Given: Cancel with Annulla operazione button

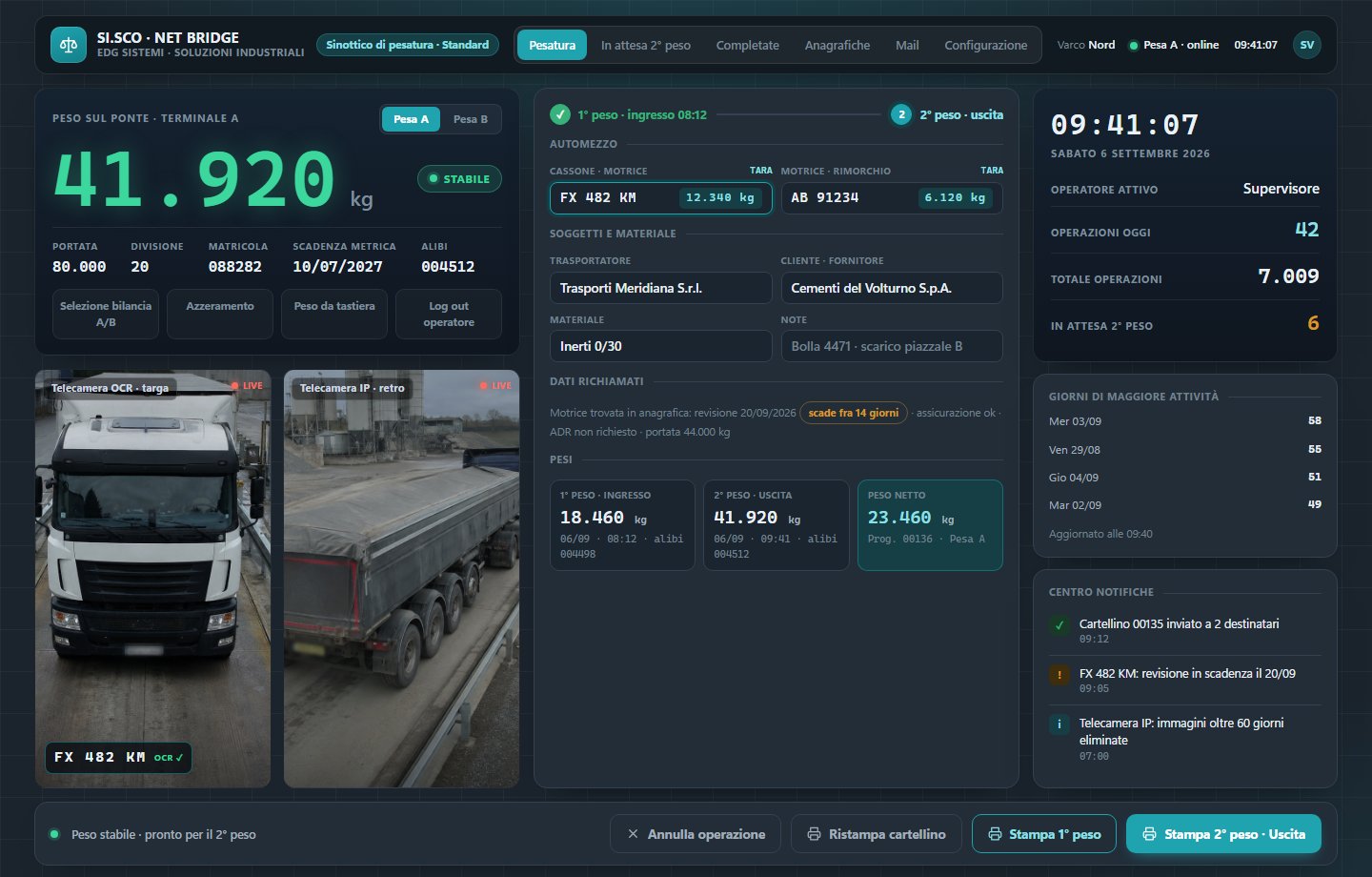Looking at the screenshot, I should (696, 834).
